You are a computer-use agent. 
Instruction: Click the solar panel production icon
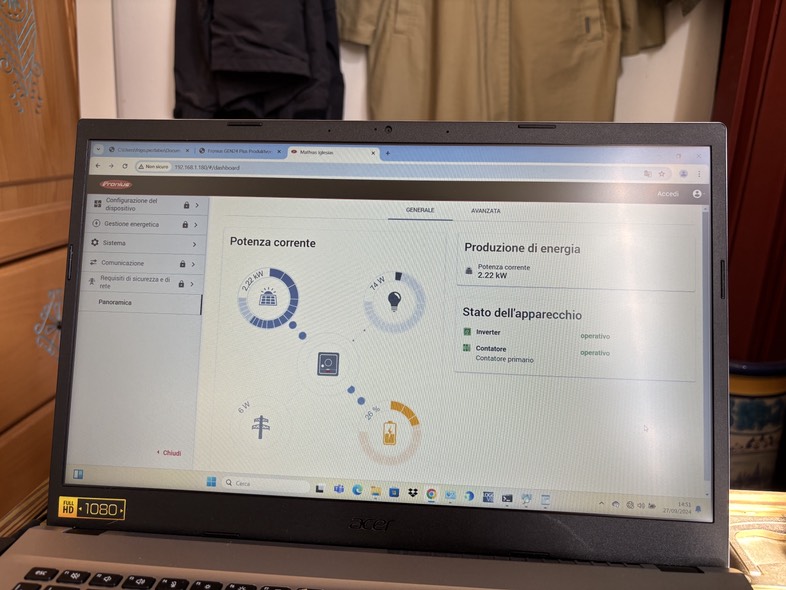coord(268,298)
